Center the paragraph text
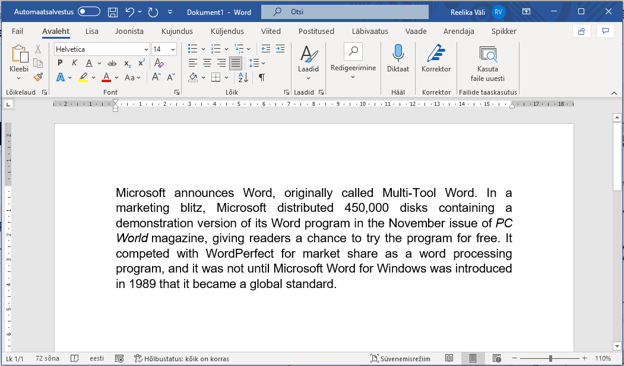Screen dimensions: 624x366 207,63
